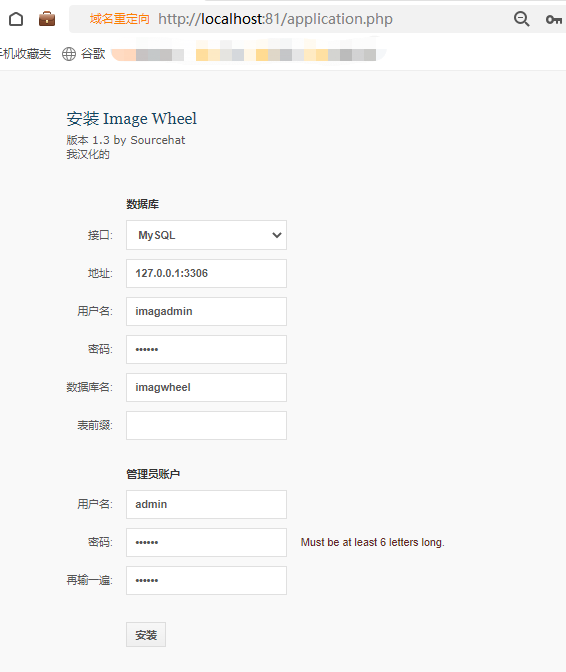The width and height of the screenshot is (566, 672).
Task: Click the 数据库 section heading
Action: (x=142, y=204)
